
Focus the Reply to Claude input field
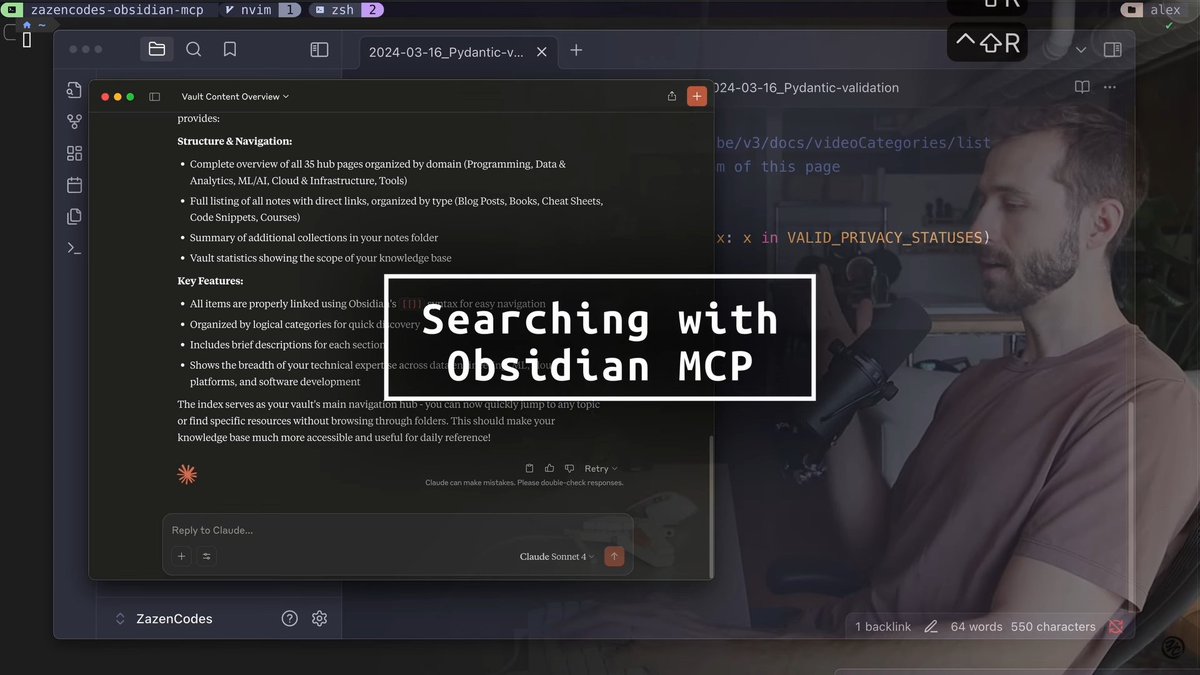(x=398, y=530)
